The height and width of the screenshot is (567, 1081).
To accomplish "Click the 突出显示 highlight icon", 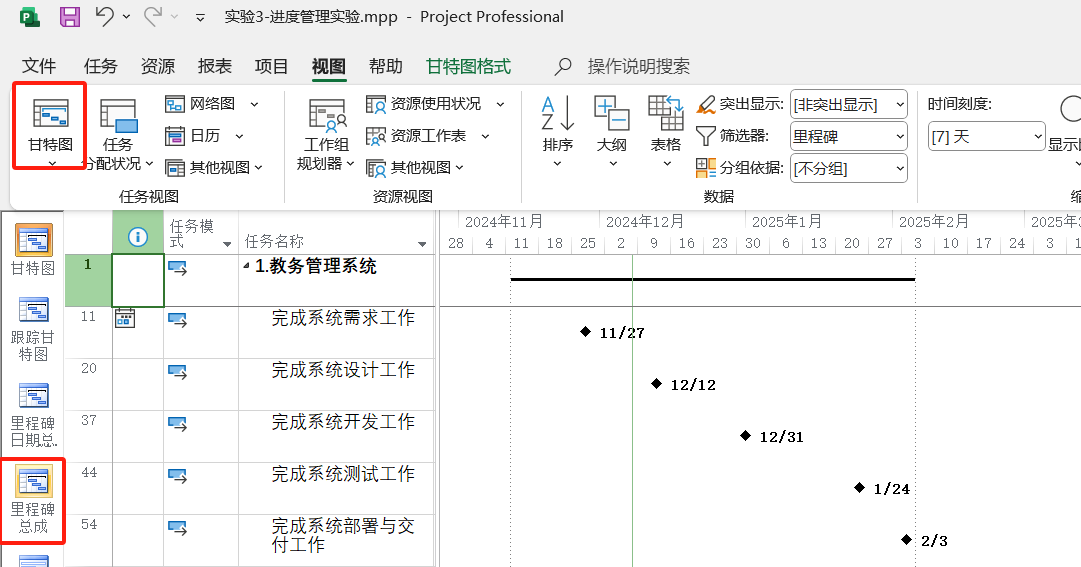I will pos(706,104).
